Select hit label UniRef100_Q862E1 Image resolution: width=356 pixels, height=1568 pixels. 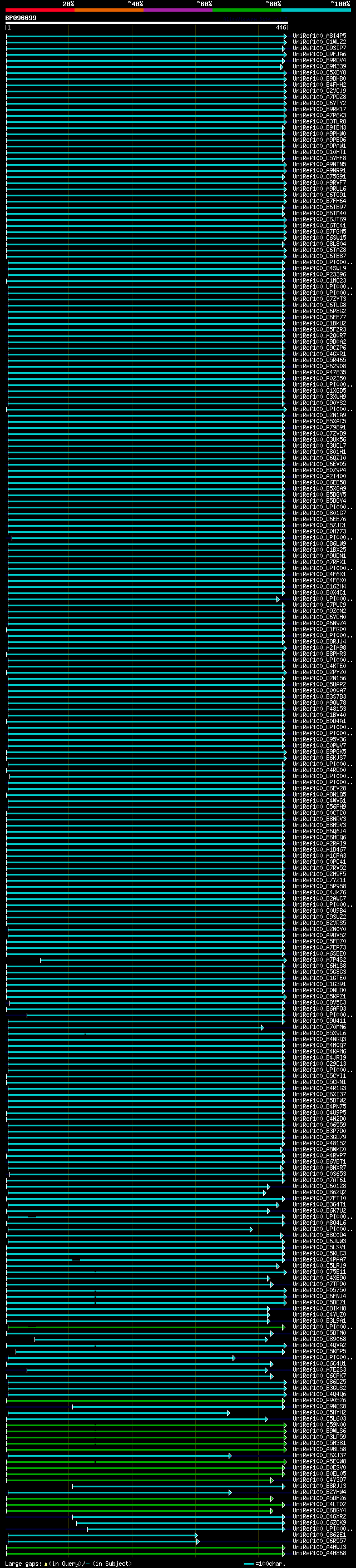(319, 1535)
